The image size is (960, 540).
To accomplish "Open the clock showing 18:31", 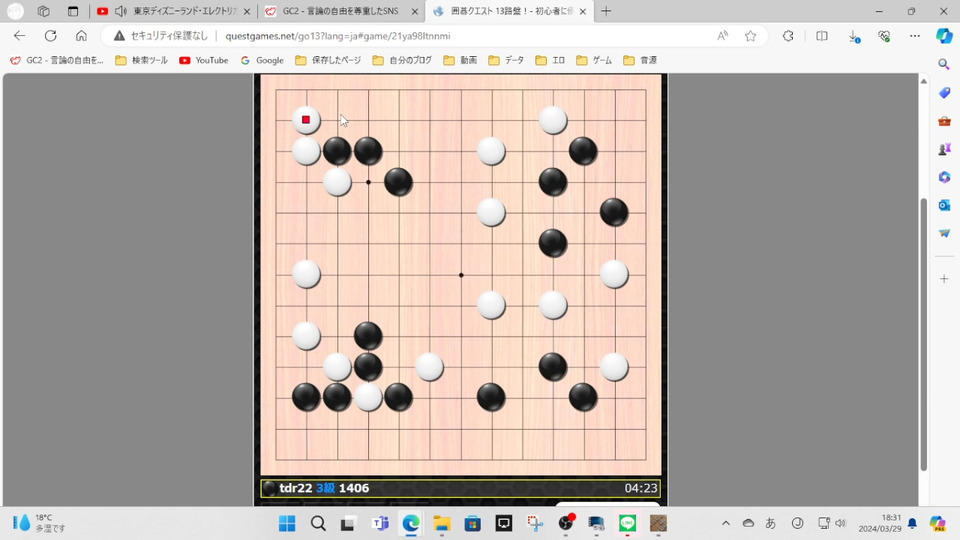I will (x=880, y=523).
